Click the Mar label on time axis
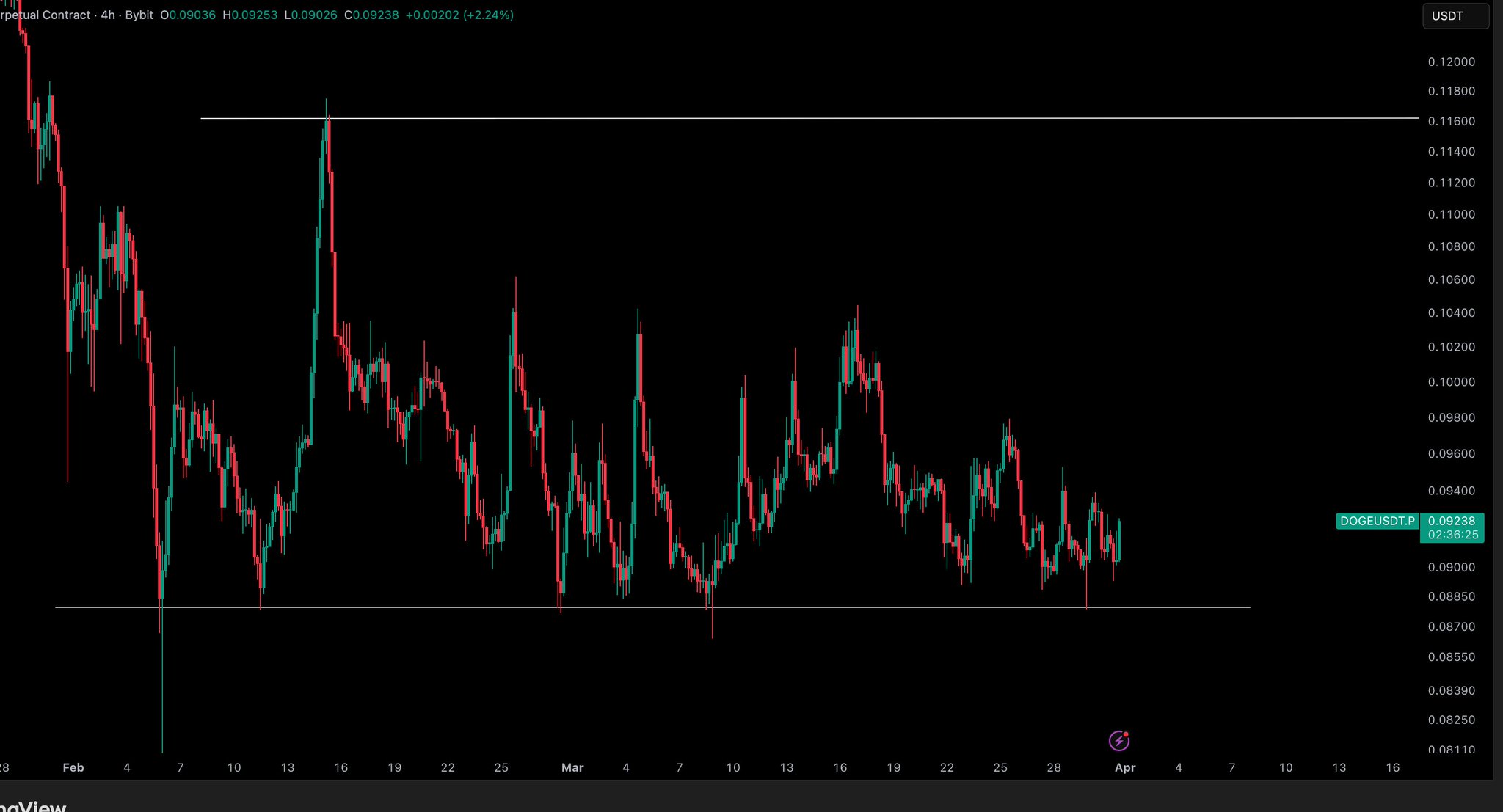 [572, 767]
